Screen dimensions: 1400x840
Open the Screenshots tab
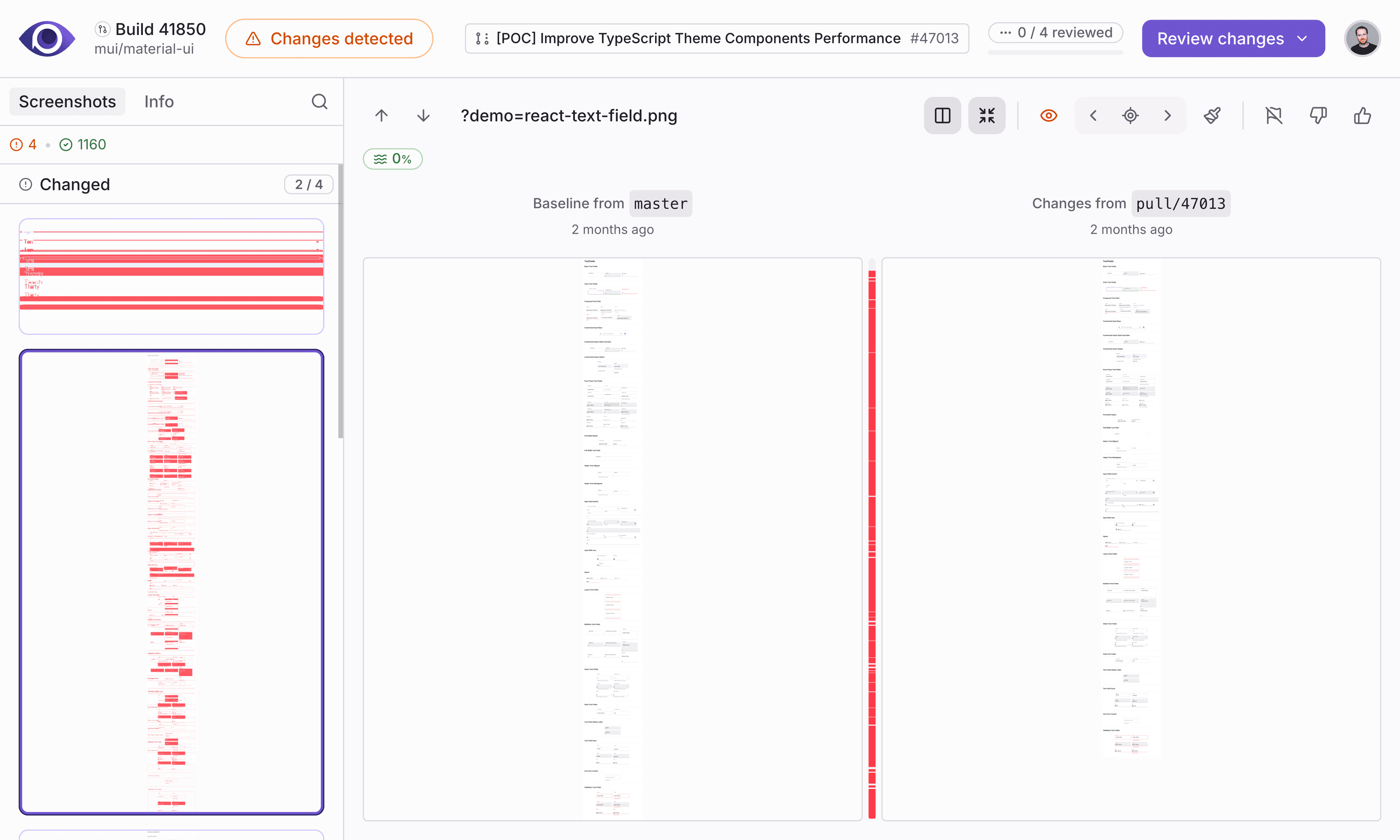[67, 102]
